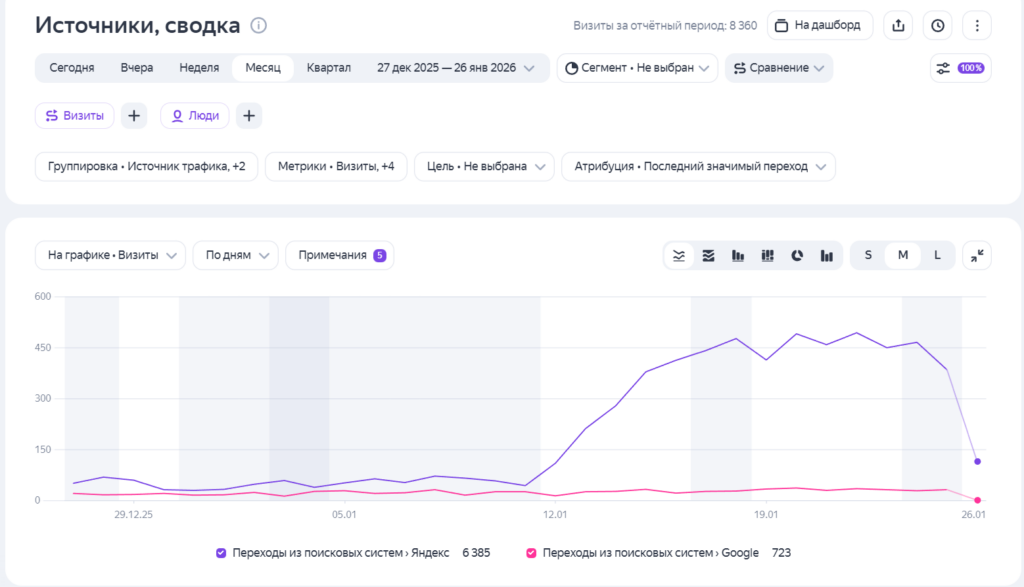Image resolution: width=1024 pixels, height=587 pixels.
Task: Switch to the pie chart icon
Action: tap(797, 255)
